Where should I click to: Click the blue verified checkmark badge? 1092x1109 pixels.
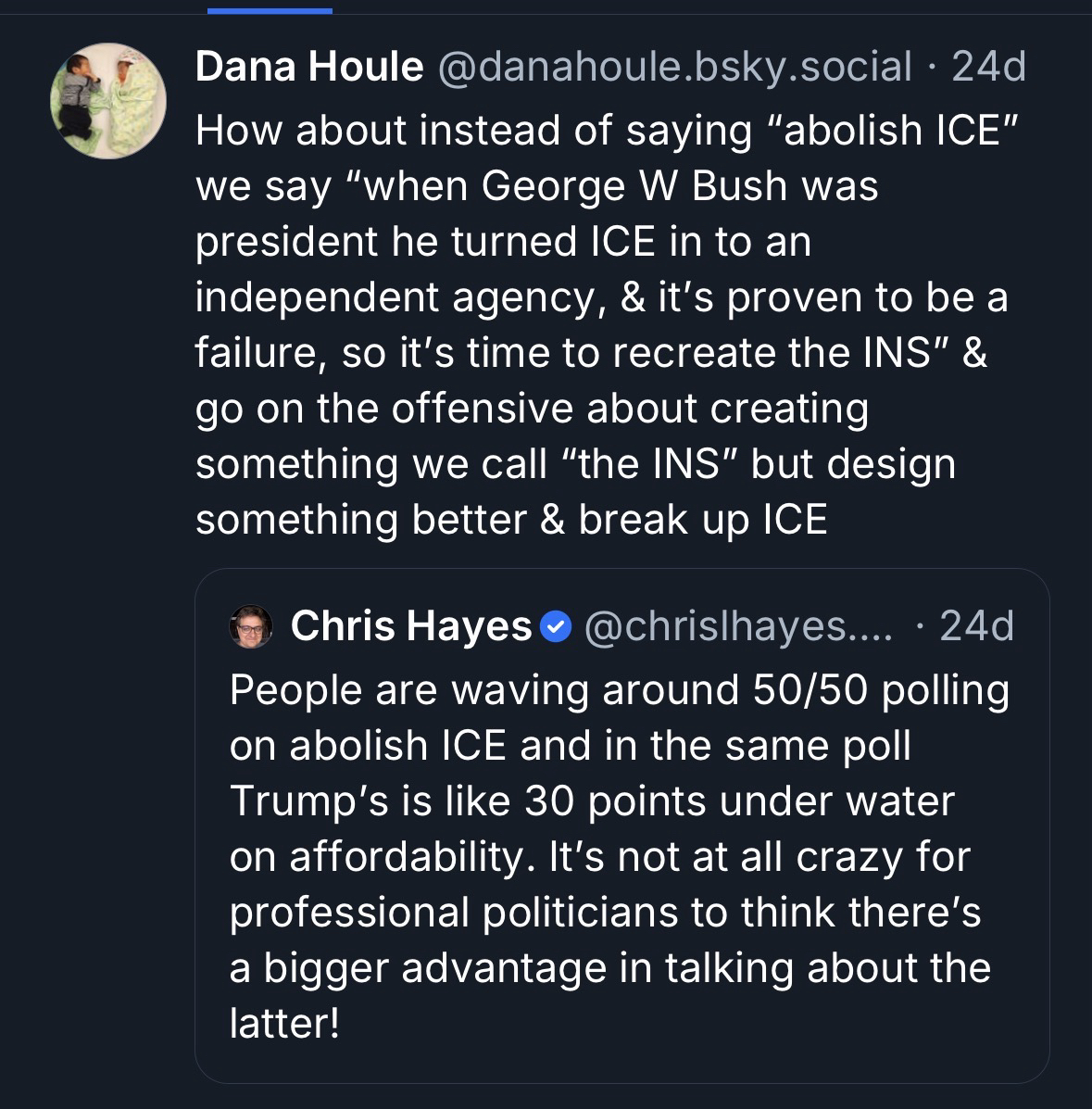[554, 627]
